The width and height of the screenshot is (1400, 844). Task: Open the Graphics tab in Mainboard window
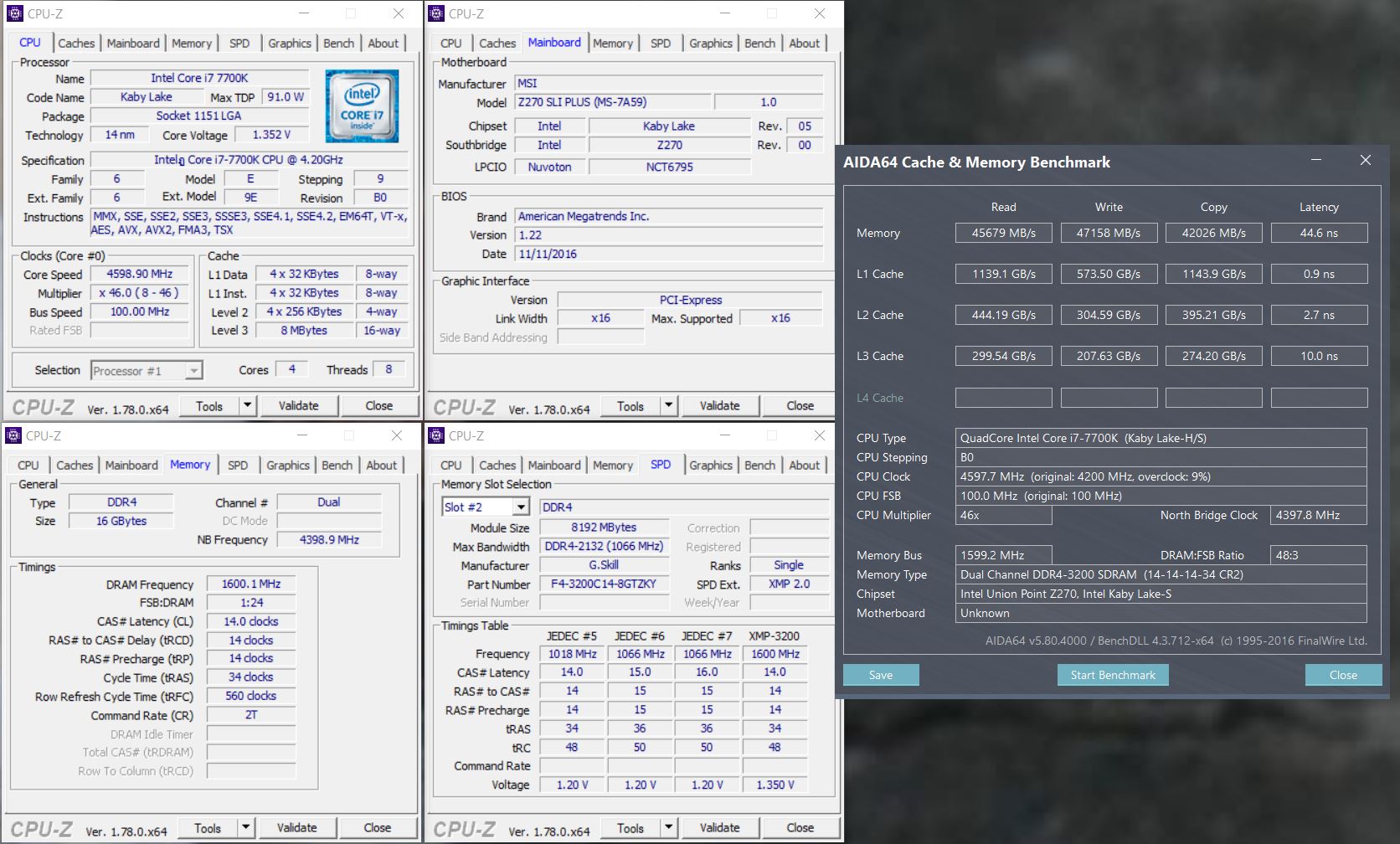[x=710, y=44]
